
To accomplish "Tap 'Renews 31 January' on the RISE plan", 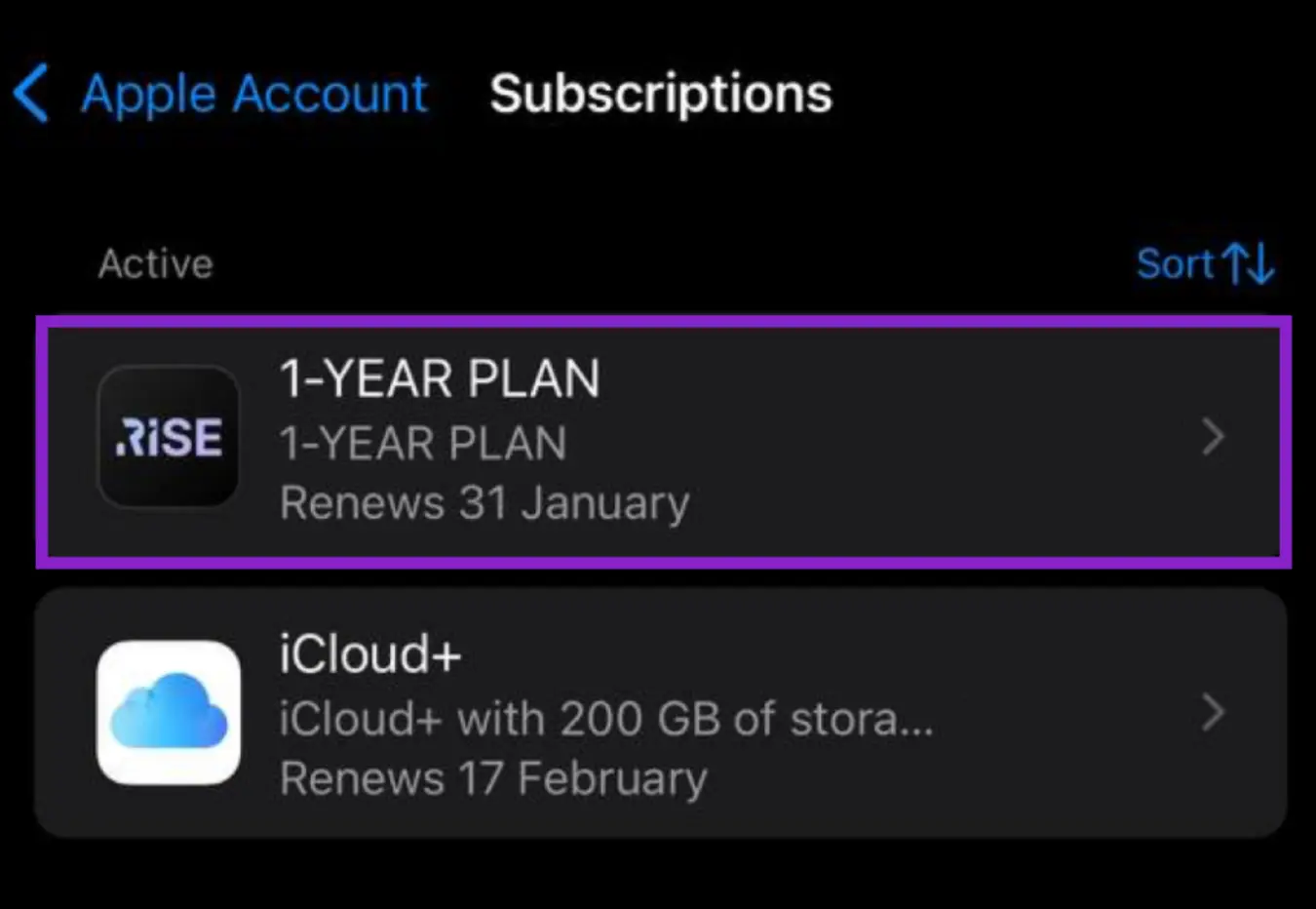I will 484,503.
